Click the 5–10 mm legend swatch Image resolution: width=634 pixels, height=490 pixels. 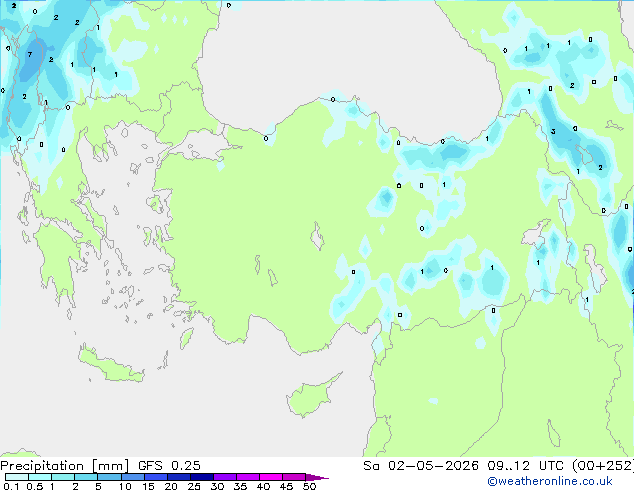click(109, 477)
